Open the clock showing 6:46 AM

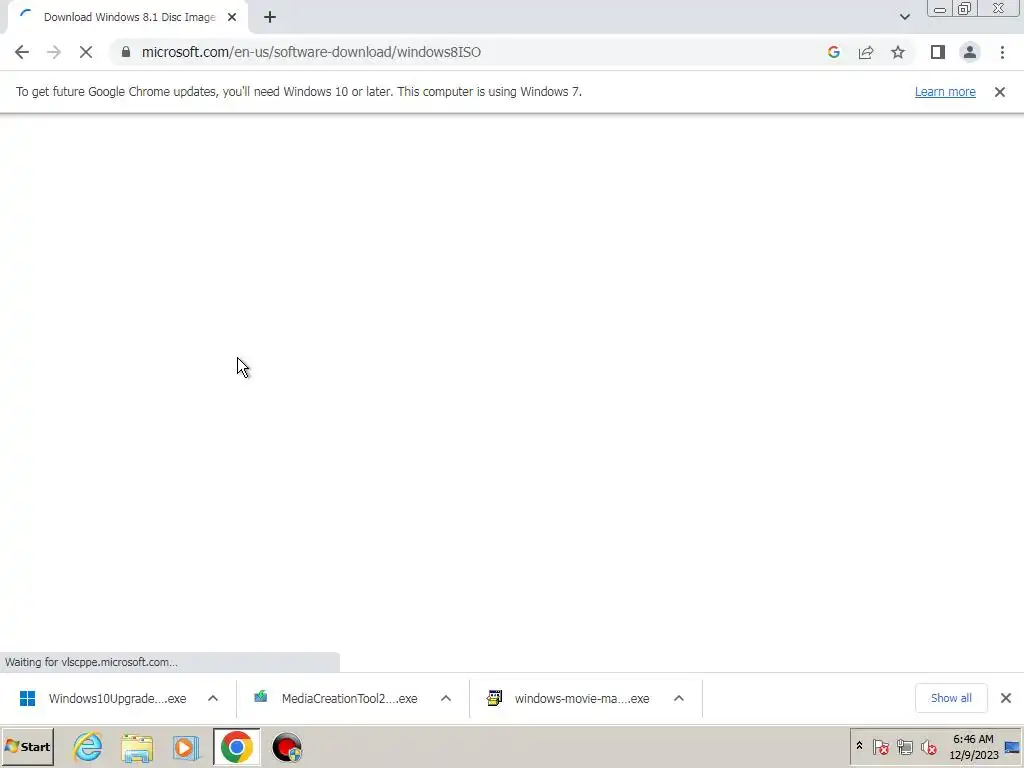974,746
